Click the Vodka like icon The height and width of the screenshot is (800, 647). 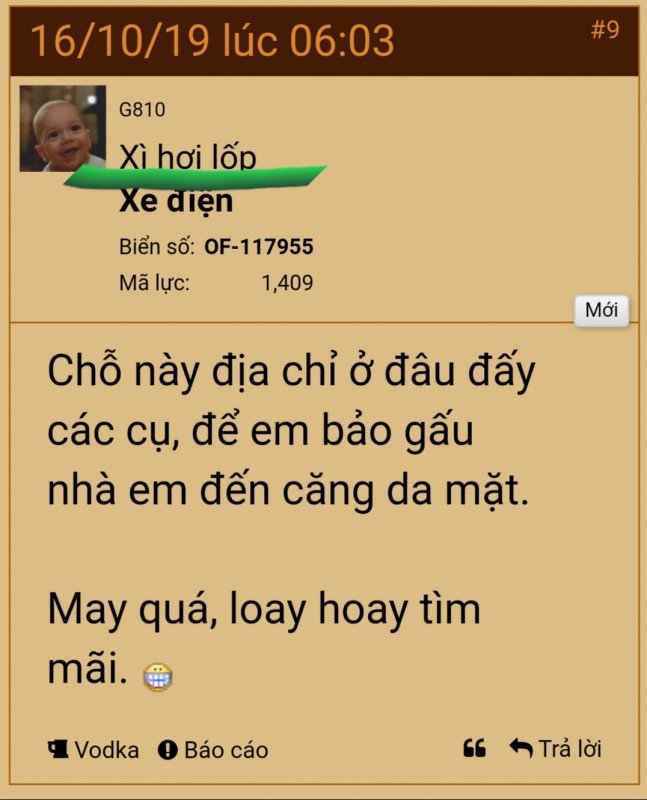58,749
